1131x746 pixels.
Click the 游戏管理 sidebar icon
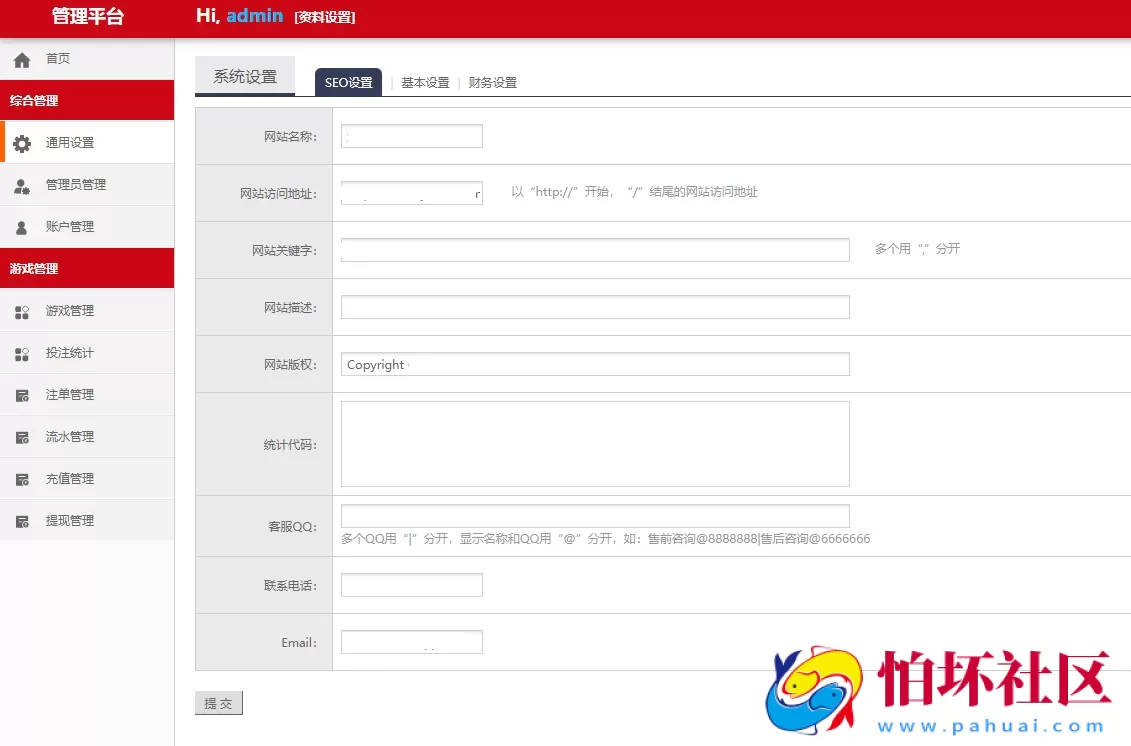pyautogui.click(x=22, y=312)
